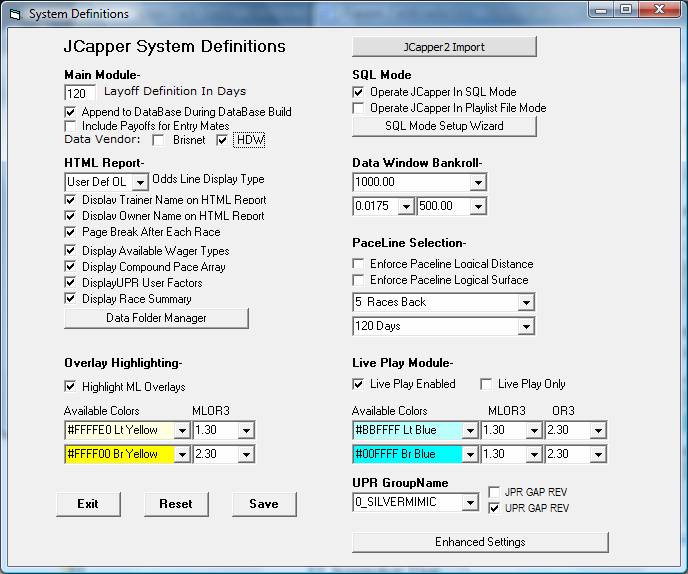
Task: Open MLOR3 1.30 dropdown beside Lt Yellow
Action: 246,430
